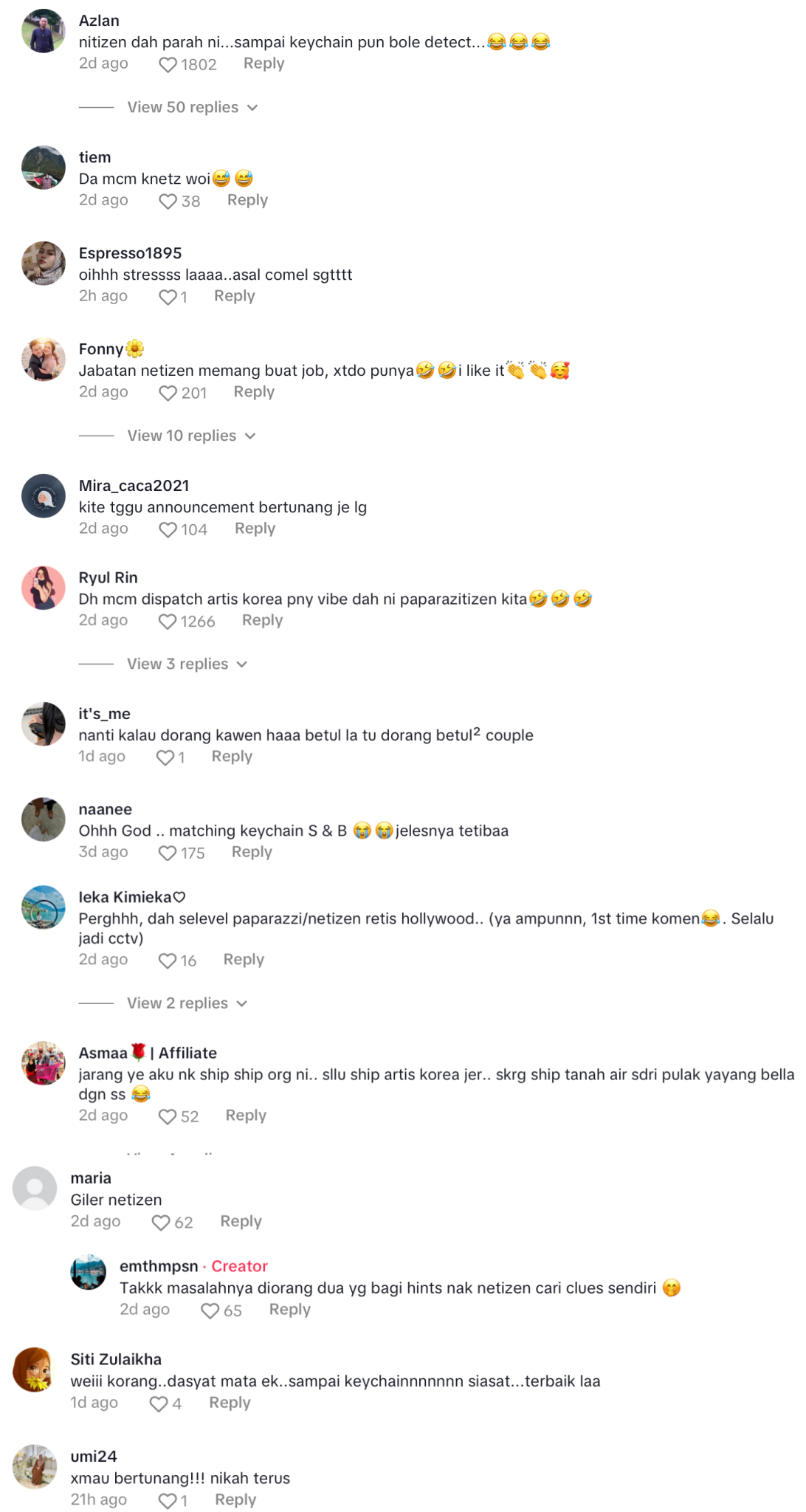Toggle the like on umi24's comment
This screenshot has width=806, height=1512.
tap(167, 1501)
